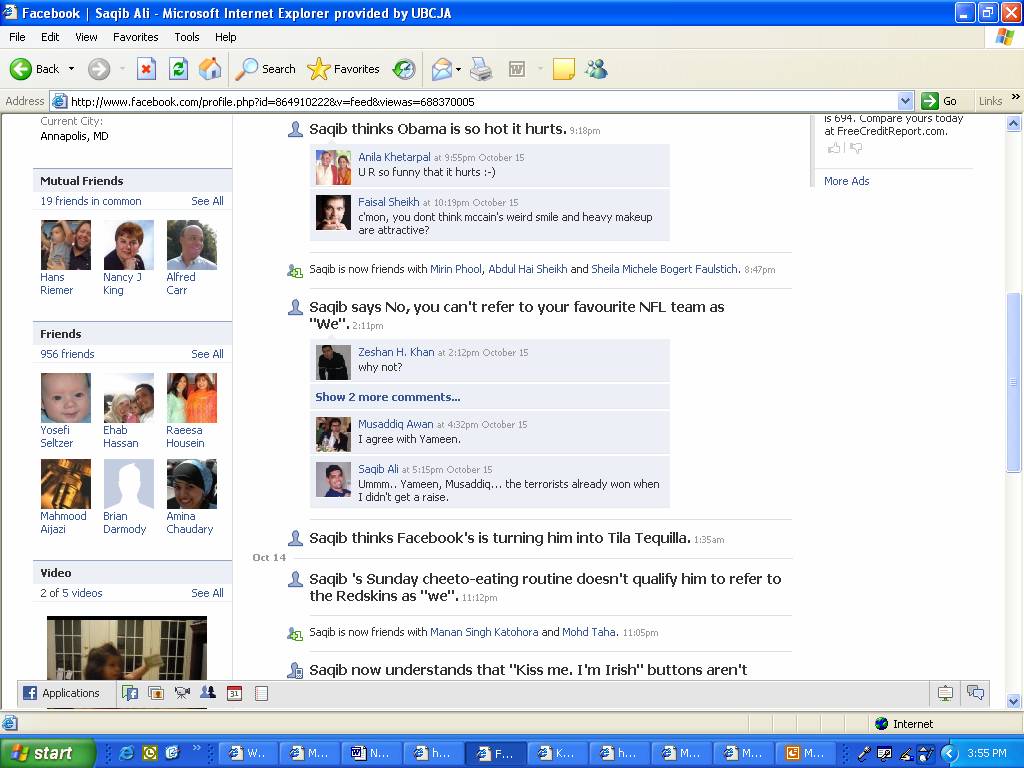
Task: Open 19 friends in common link
Action: pyautogui.click(x=91, y=201)
